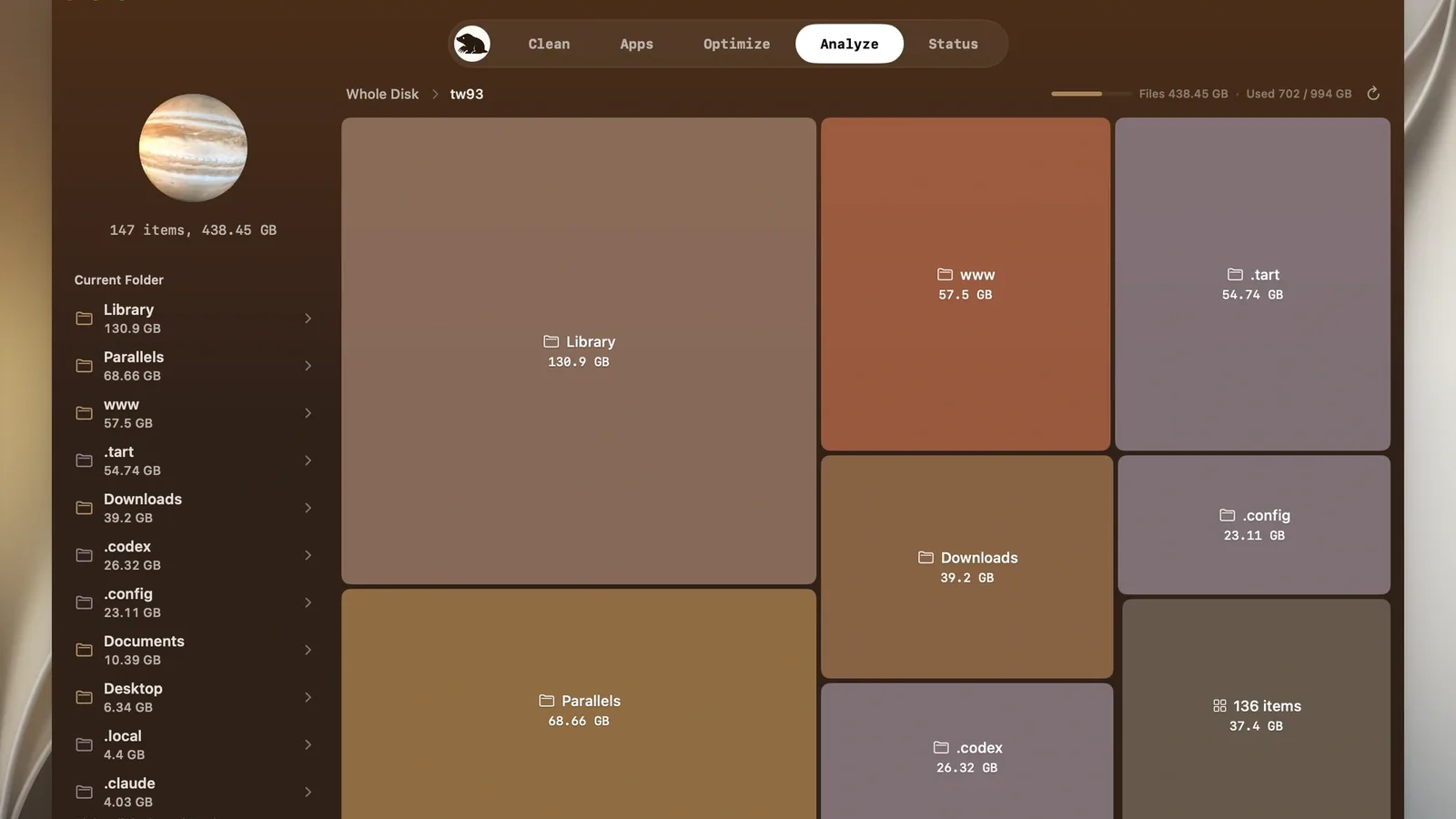Screen dimensions: 1456x819
Task: Expand the .codex row chevron
Action: [x=308, y=555]
